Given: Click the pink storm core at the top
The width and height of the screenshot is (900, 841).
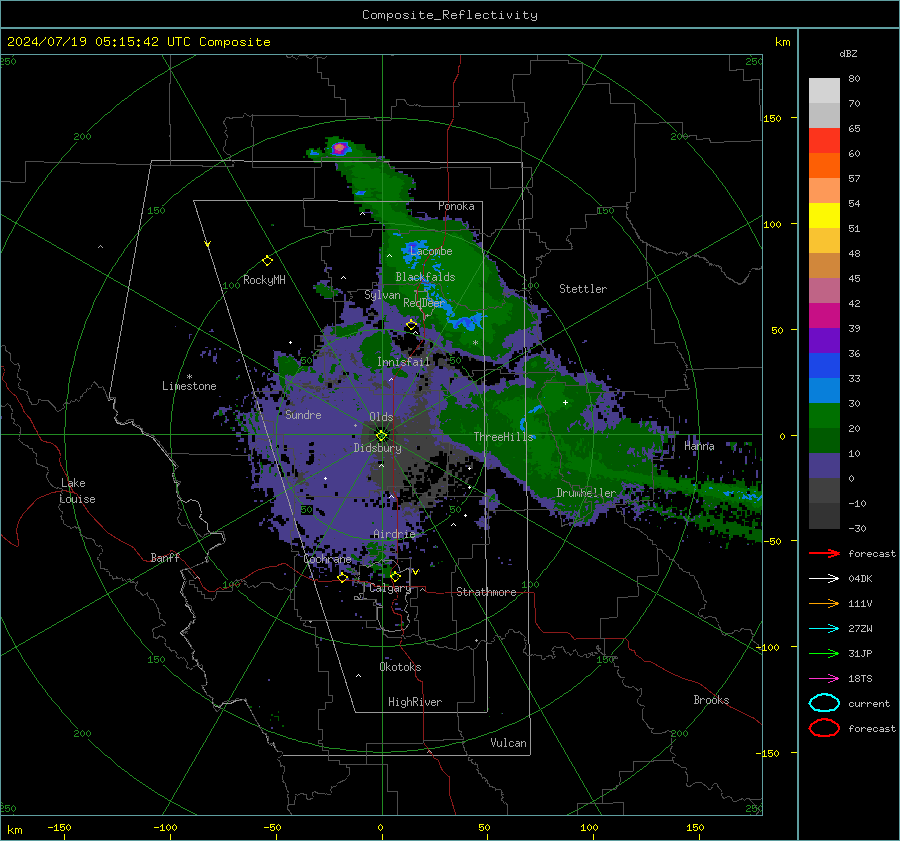Looking at the screenshot, I should pyautogui.click(x=340, y=148).
